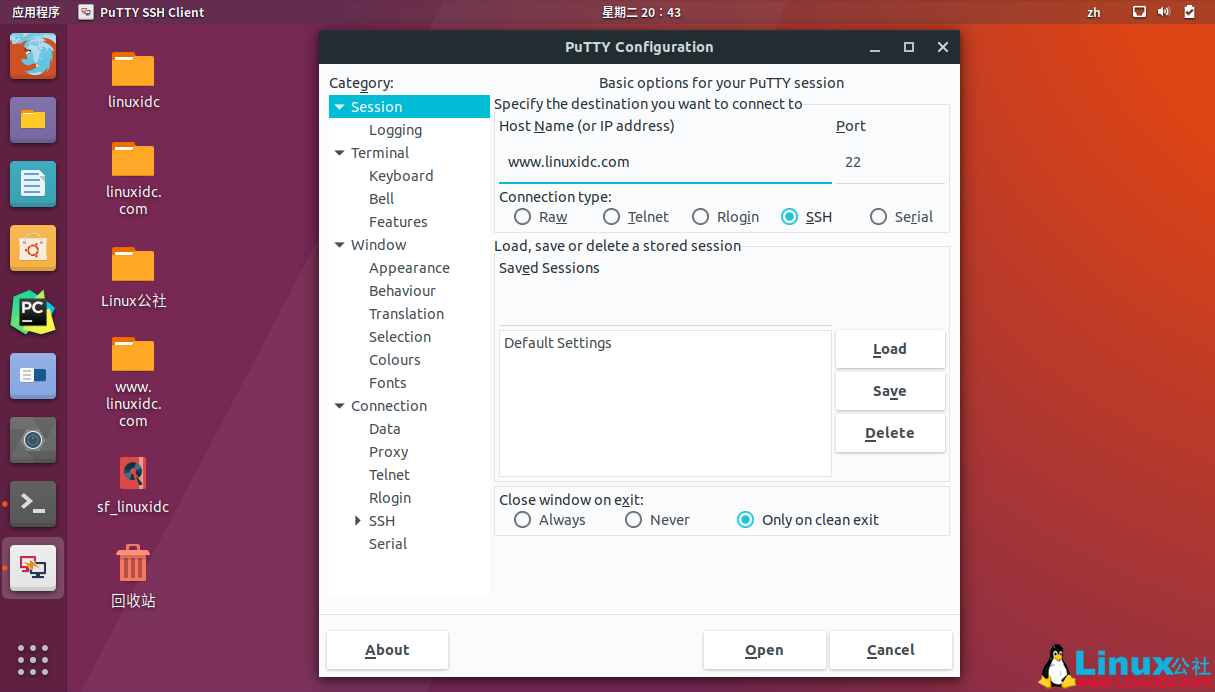Open the Files manager dock icon
Viewport: 1215px width, 692px height.
click(x=33, y=120)
